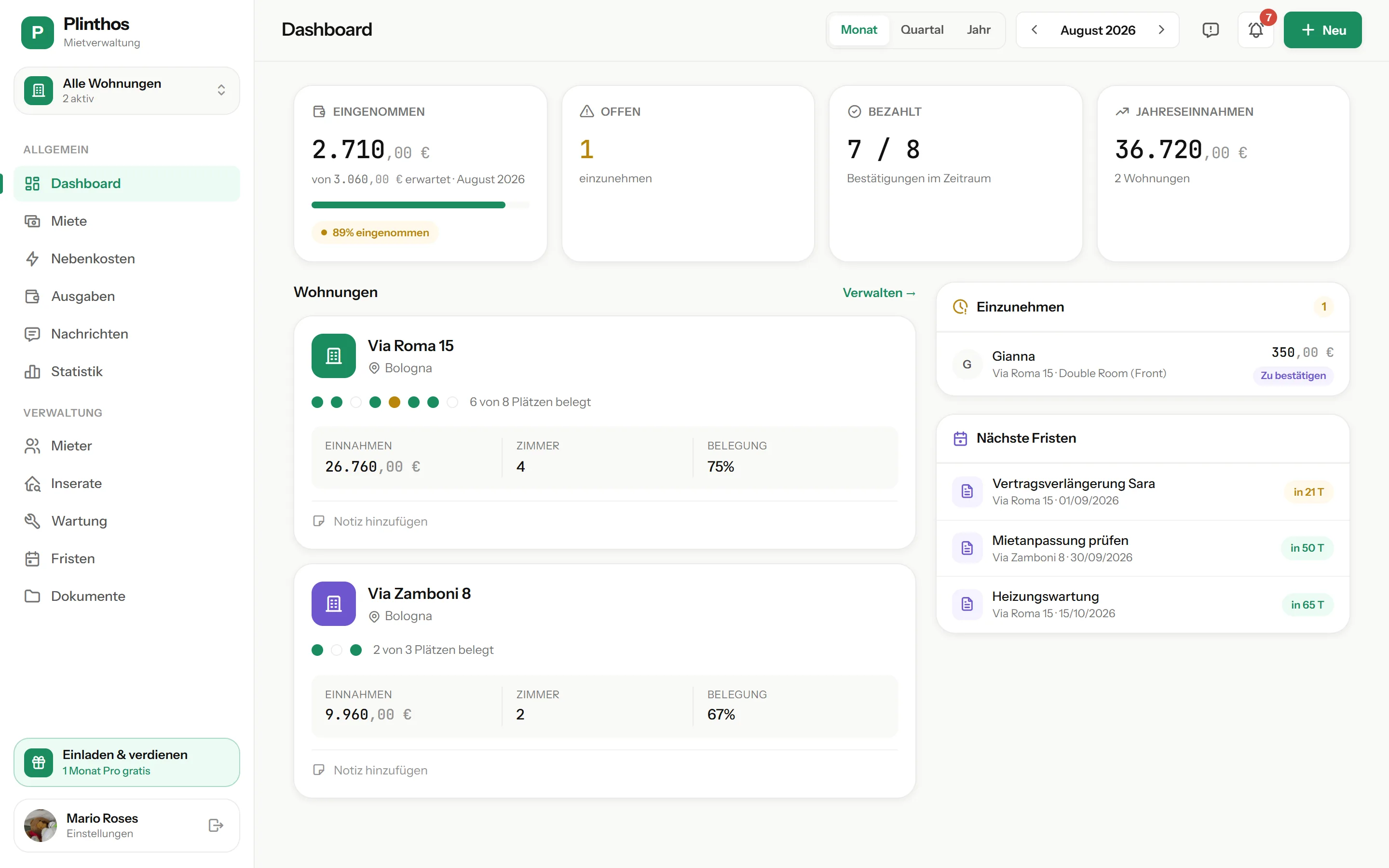Viewport: 1389px width, 868px height.
Task: Open notifications bell with 7 badge
Action: [1256, 30]
